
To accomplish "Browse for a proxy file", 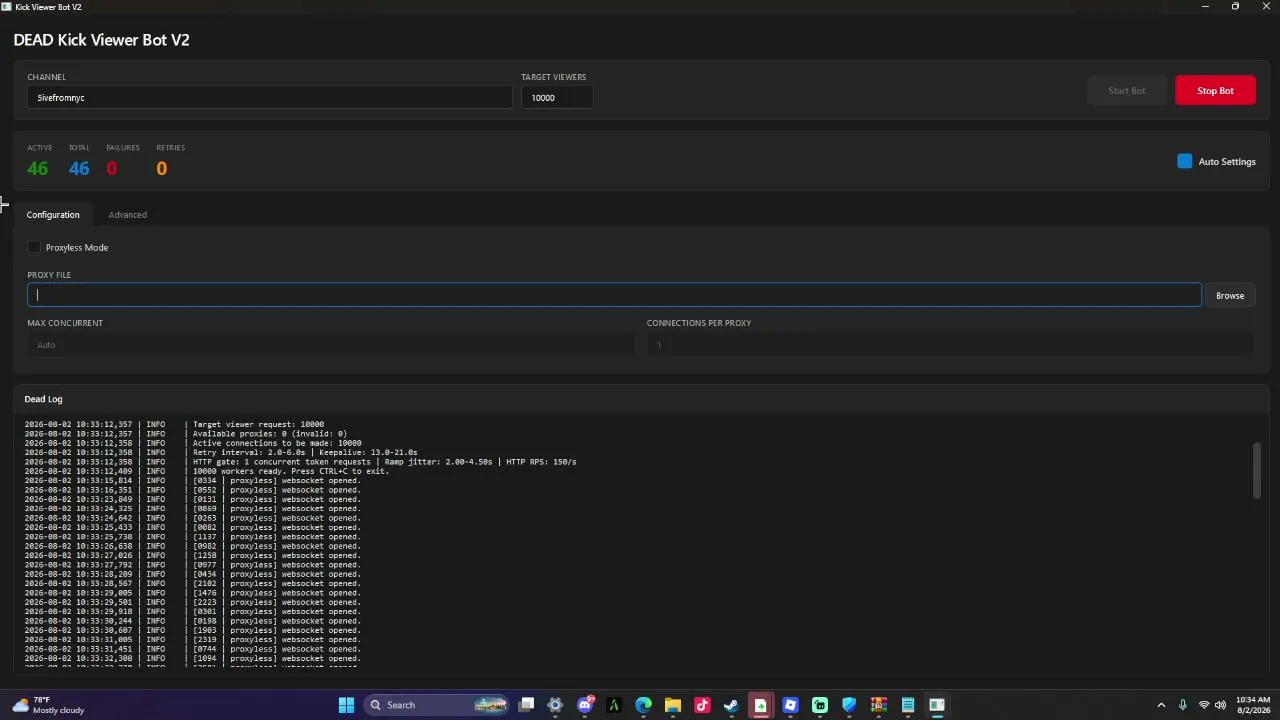I will pos(1230,295).
